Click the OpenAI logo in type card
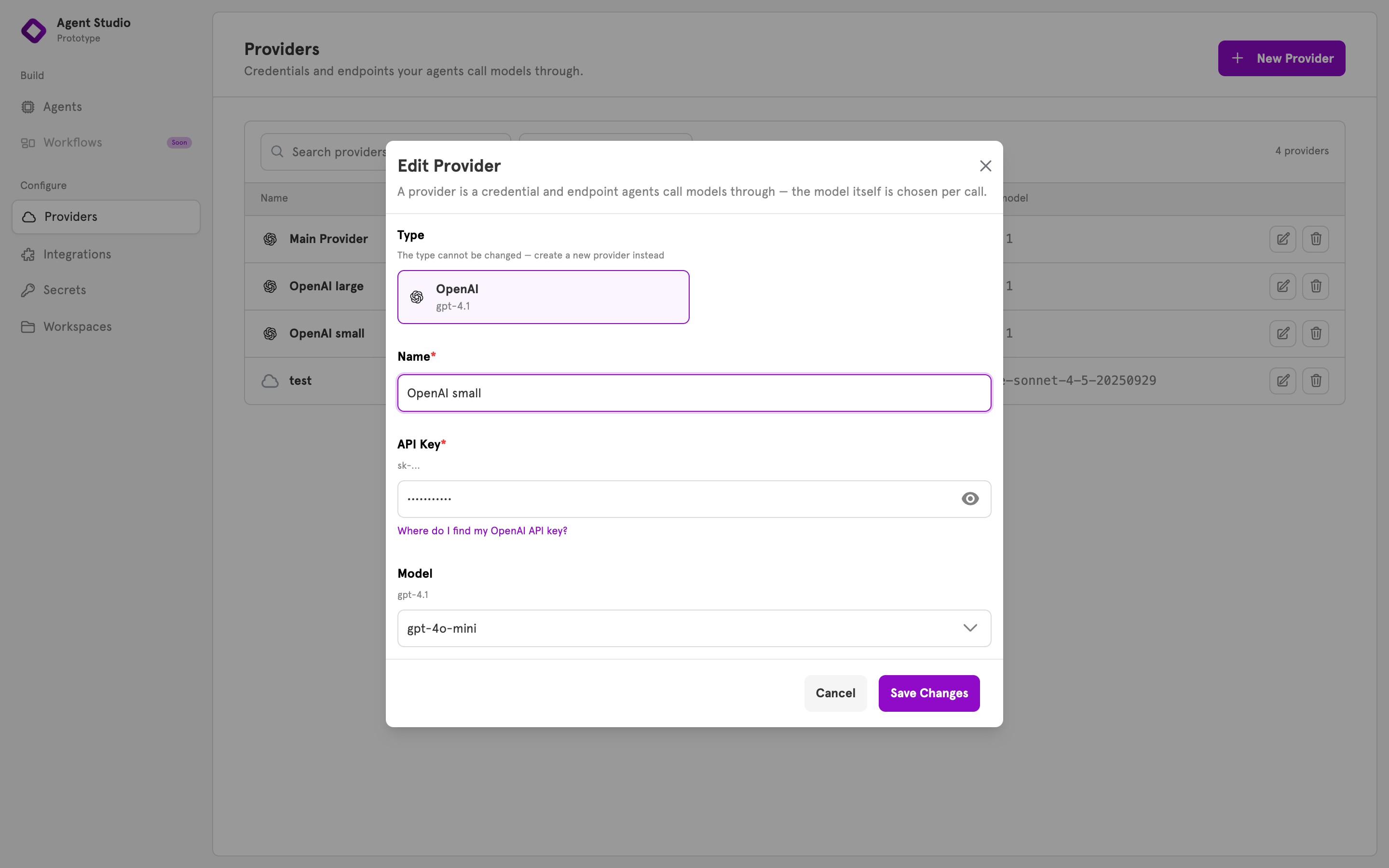1389x868 pixels. [417, 297]
